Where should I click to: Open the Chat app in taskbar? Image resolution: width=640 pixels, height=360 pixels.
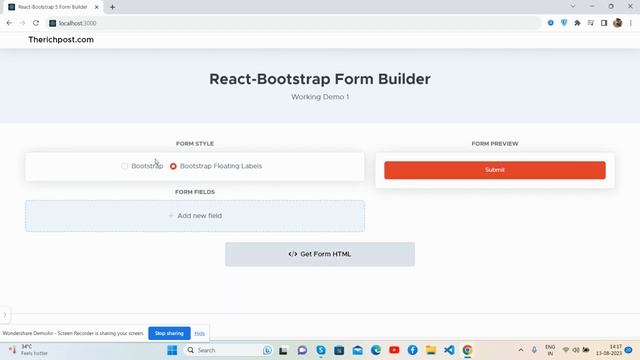point(302,350)
